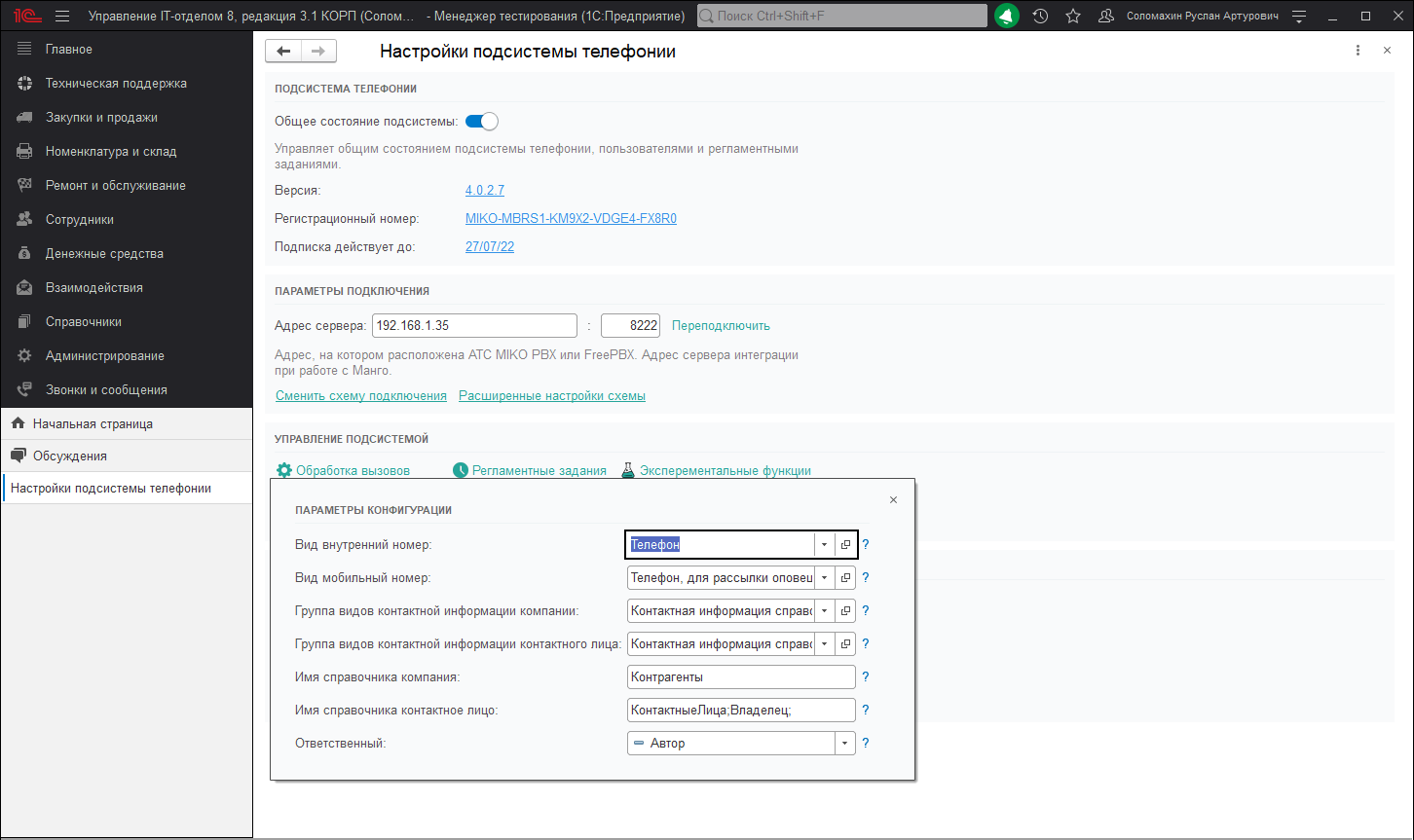Open Группа видов контактной информации компании dropdown

(824, 611)
